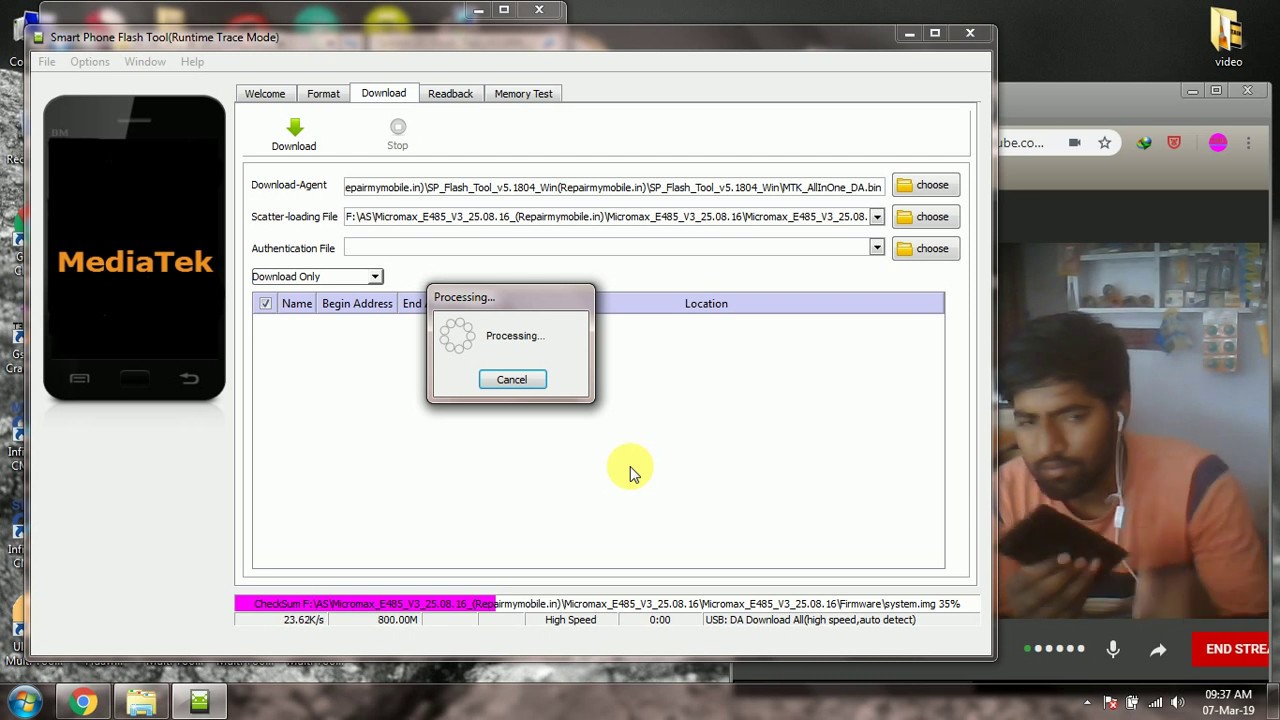
Task: Switch to the Memory Test tab
Action: [523, 94]
